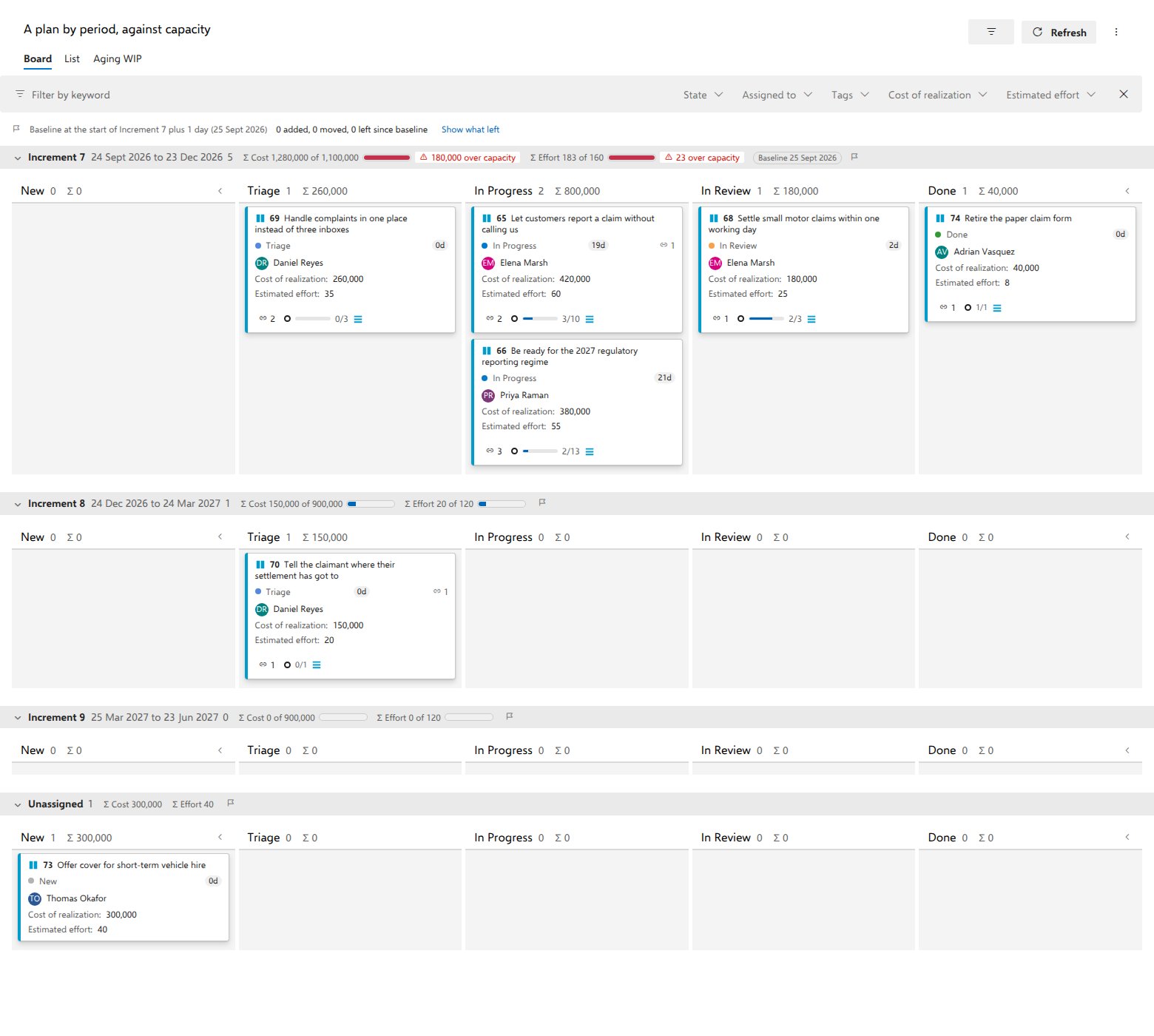This screenshot has height=1036, width=1154.
Task: Close the filter bar with X
Action: point(1124,94)
